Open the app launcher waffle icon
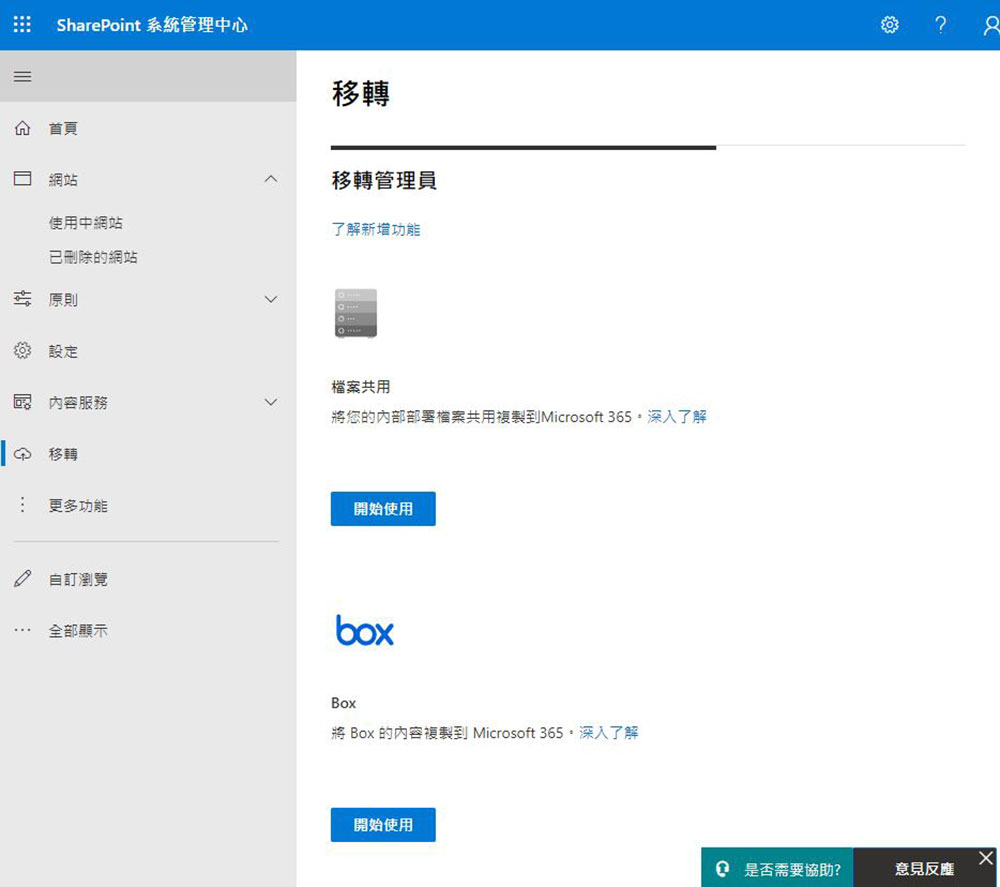The image size is (1000, 887). pyautogui.click(x=22, y=25)
